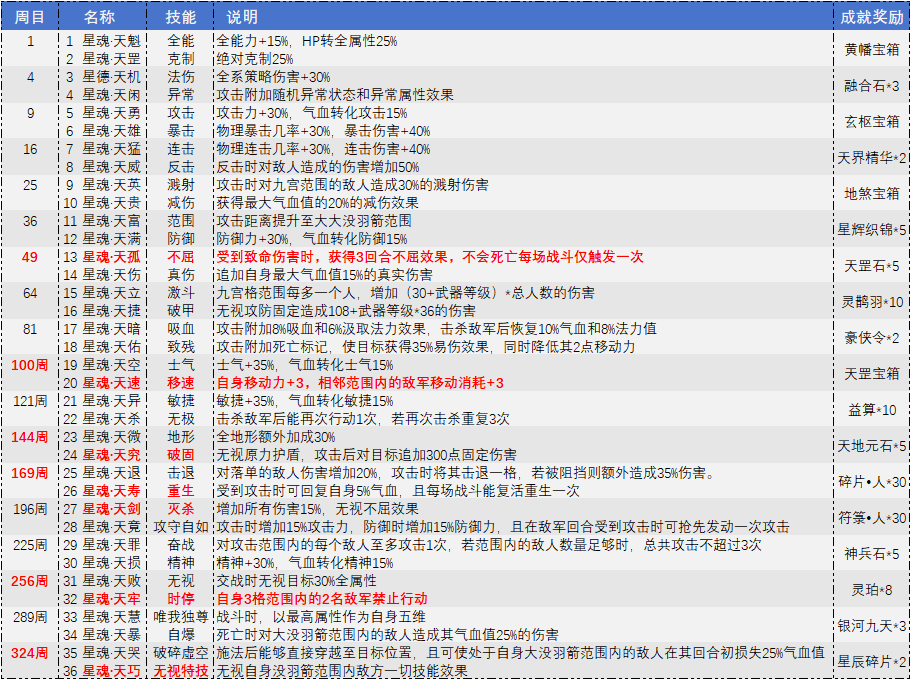The height and width of the screenshot is (682, 912).
Task: Select the red 324周 cycle cell
Action: tap(30, 652)
